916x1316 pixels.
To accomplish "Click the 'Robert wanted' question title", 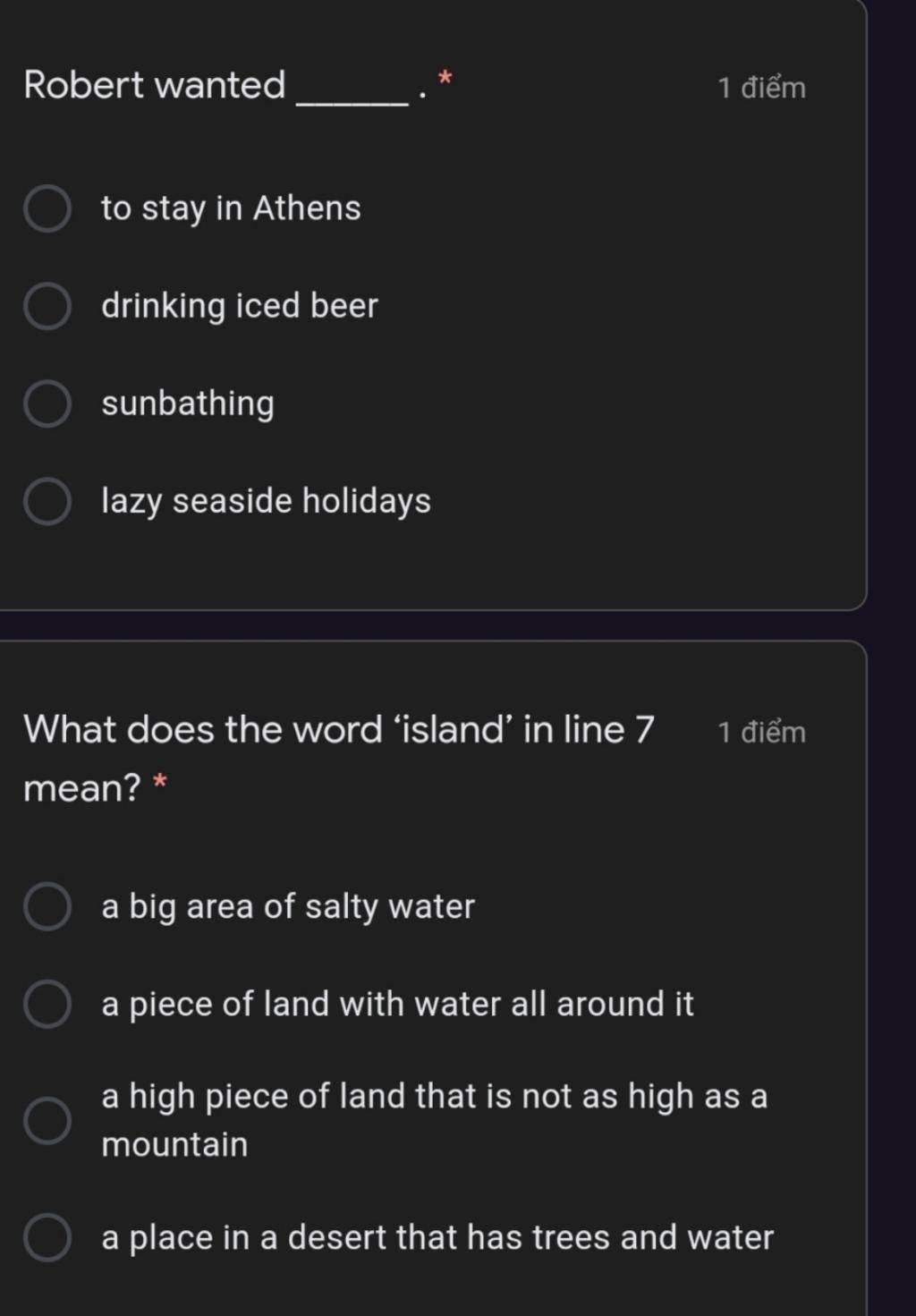I will pos(155,85).
